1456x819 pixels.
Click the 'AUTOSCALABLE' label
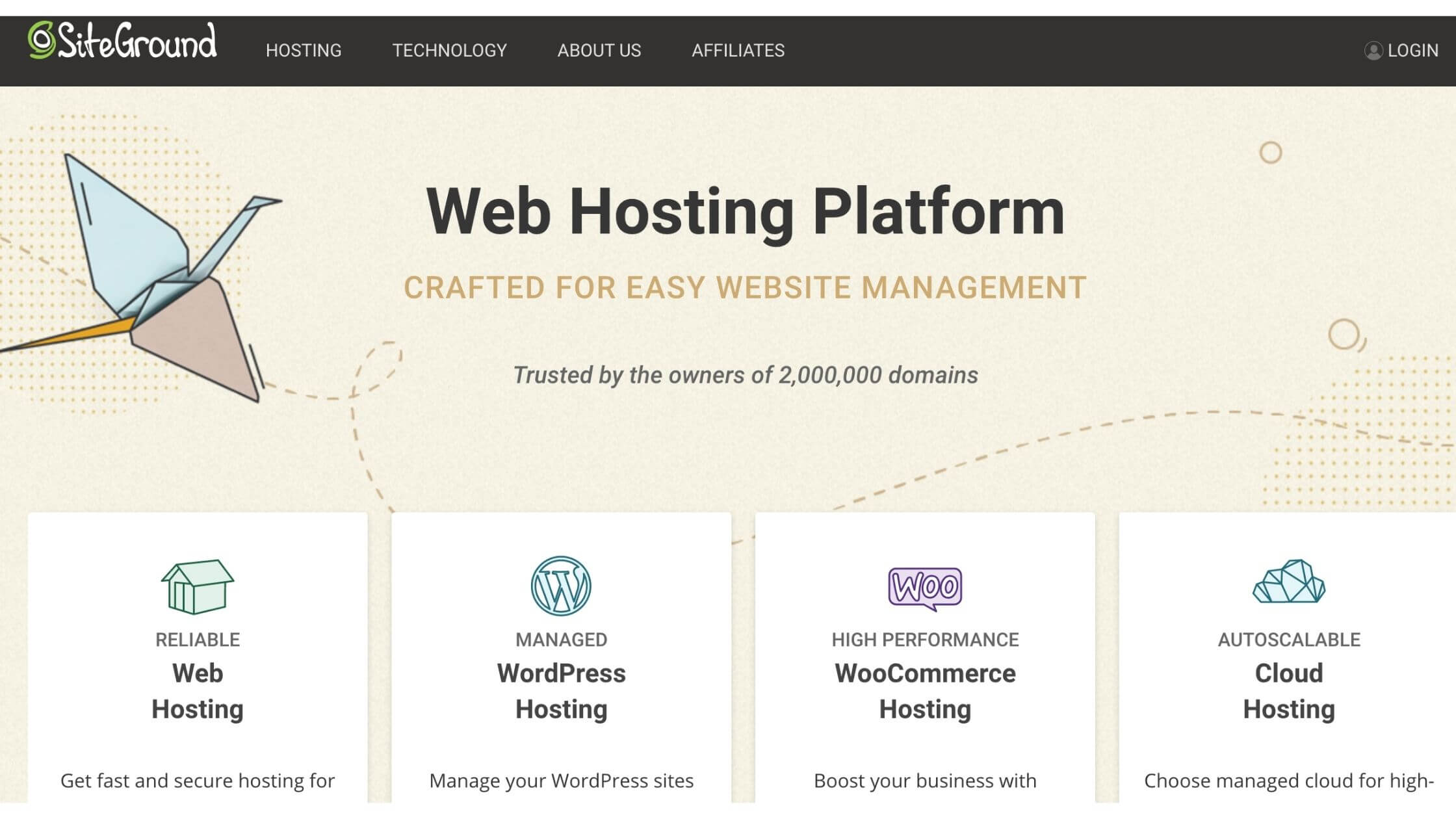[1289, 640]
